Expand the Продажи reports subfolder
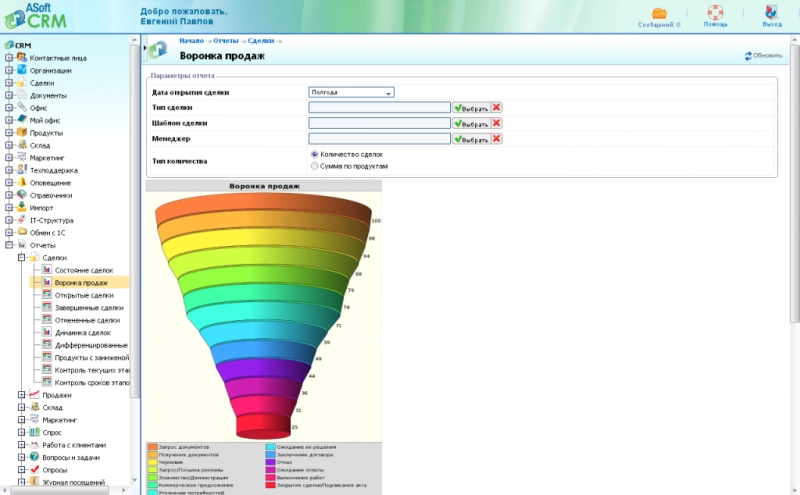The width and height of the screenshot is (800, 495). tap(22, 395)
